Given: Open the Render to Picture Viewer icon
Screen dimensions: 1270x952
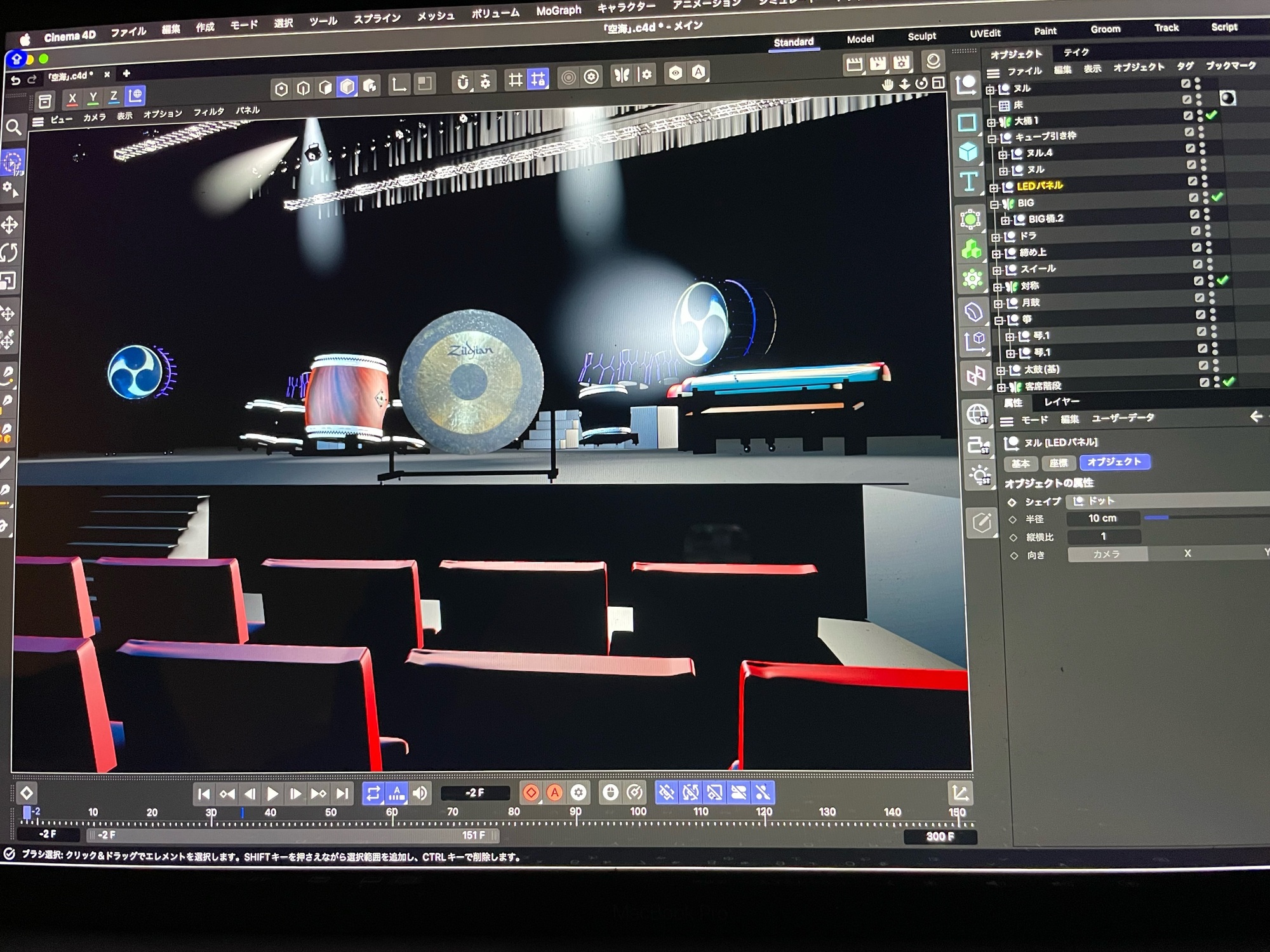Looking at the screenshot, I should pyautogui.click(x=878, y=63).
